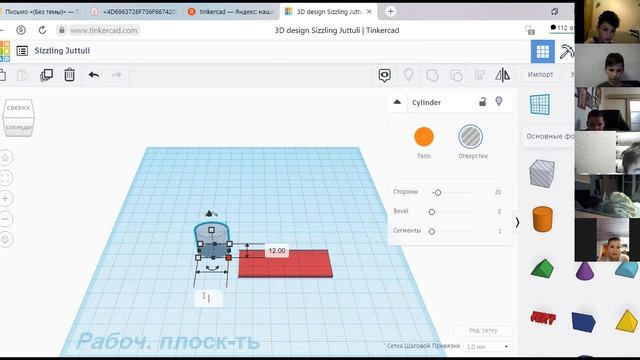Set shape to solid orange Тело
Image resolution: width=640 pixels, height=360 pixels.
[424, 137]
